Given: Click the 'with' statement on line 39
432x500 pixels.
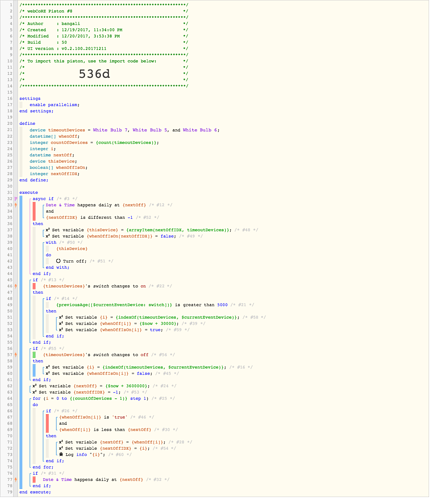Looking at the screenshot, I should pos(51,243).
